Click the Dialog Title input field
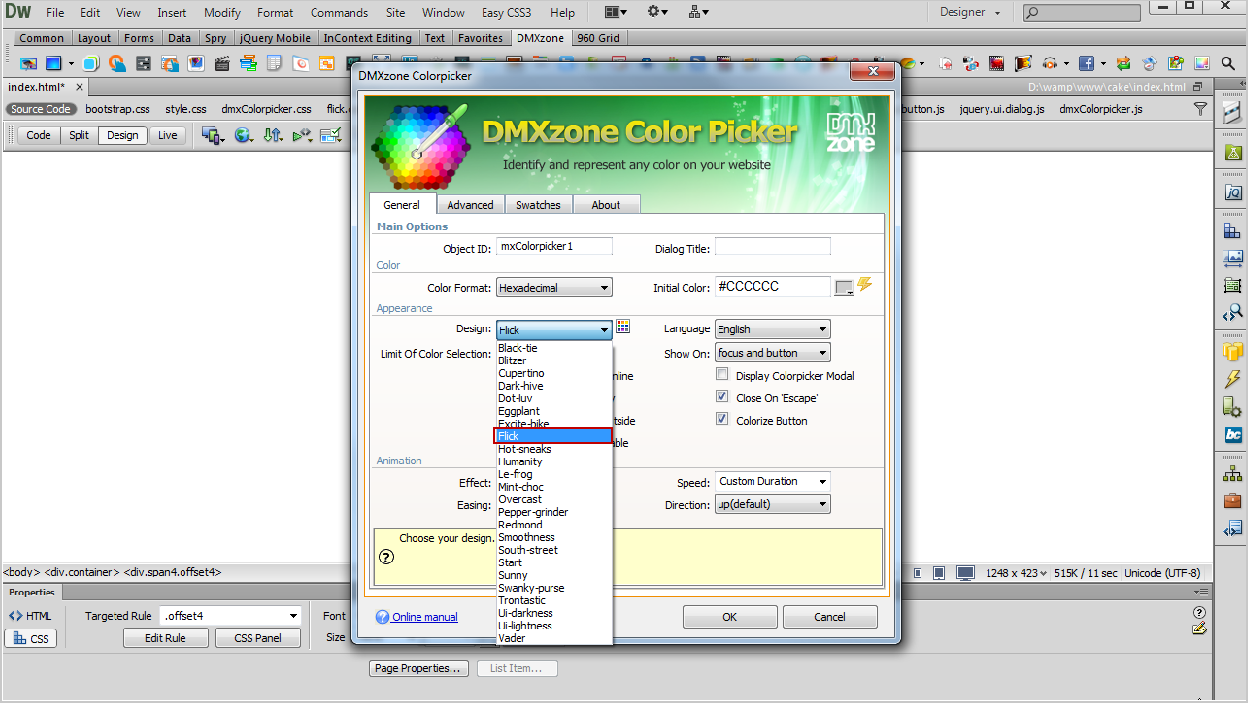Screen dimensions: 1248x703 coord(773,246)
